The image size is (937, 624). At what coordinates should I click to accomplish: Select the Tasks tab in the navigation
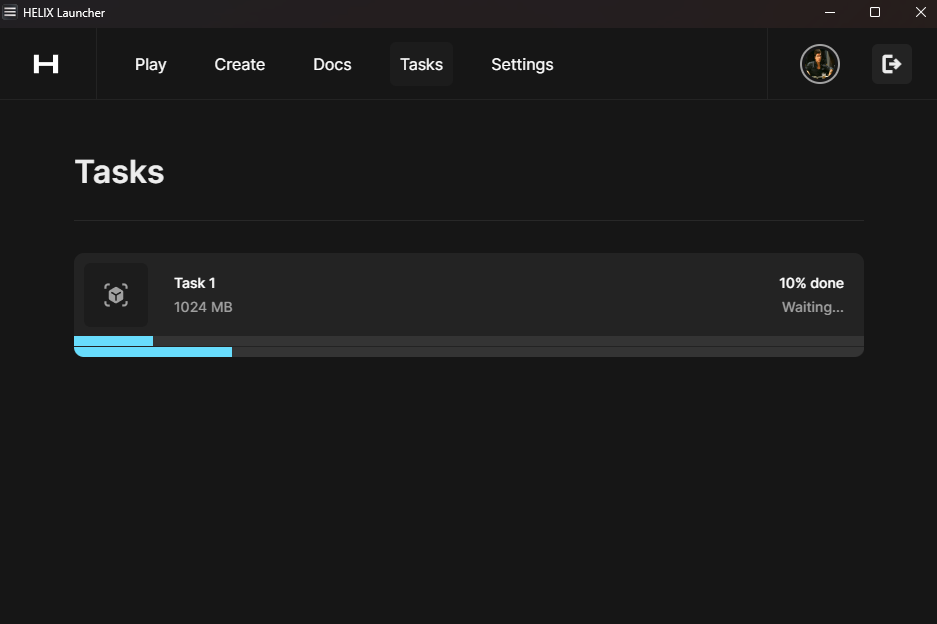[x=421, y=64]
